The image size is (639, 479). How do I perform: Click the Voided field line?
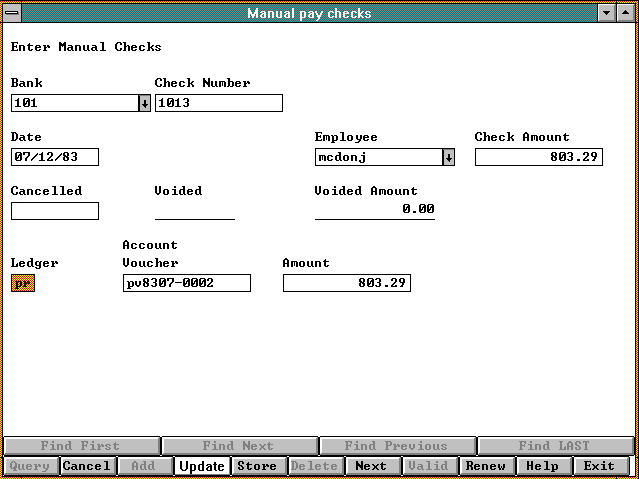(194, 210)
